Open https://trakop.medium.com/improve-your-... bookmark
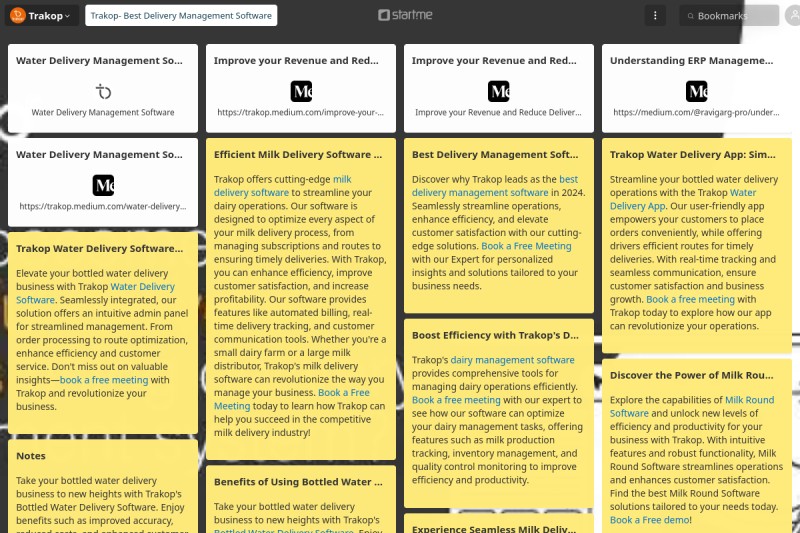Image resolution: width=800 pixels, height=533 pixels. tap(301, 112)
